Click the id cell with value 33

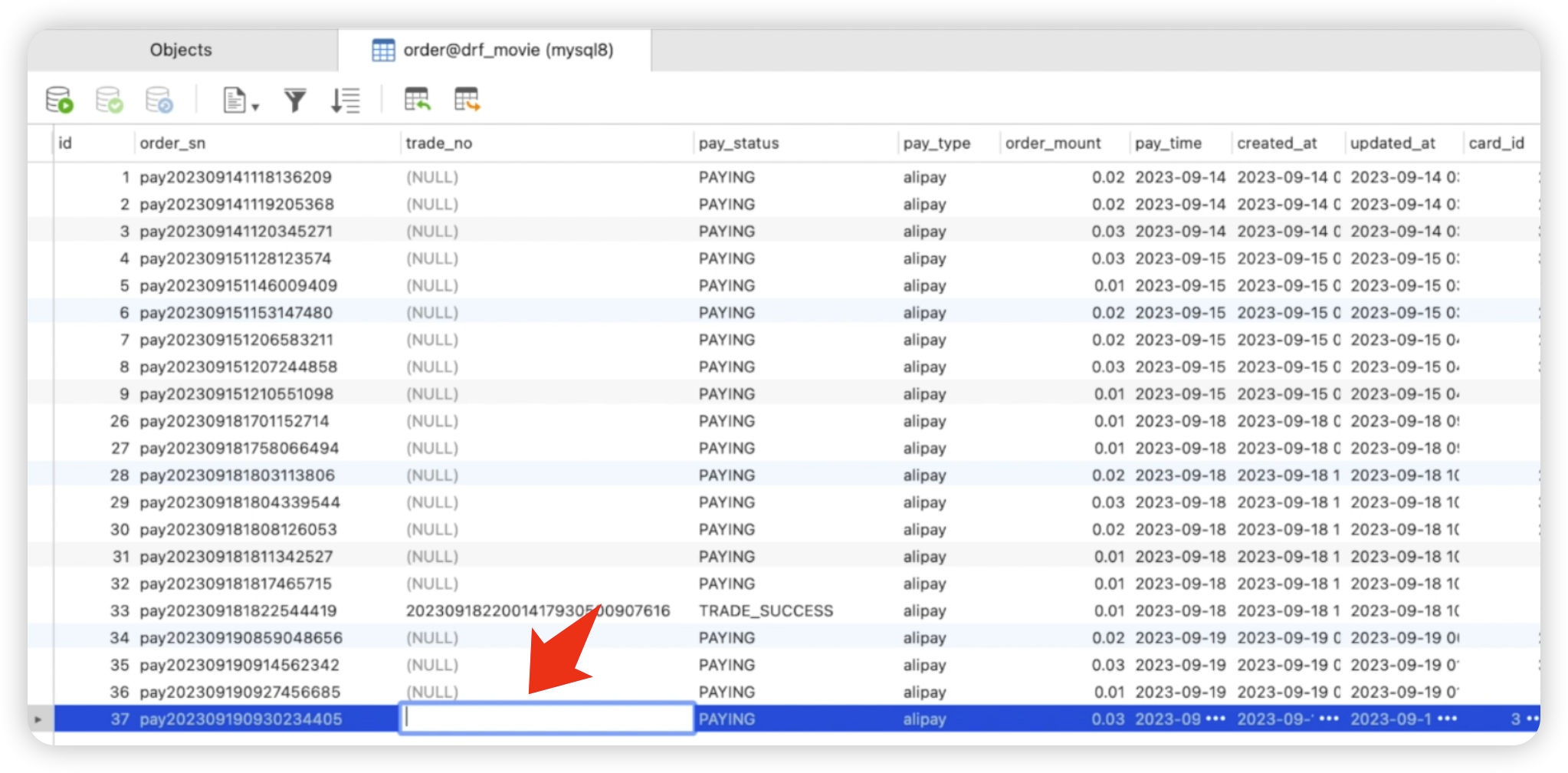(120, 610)
